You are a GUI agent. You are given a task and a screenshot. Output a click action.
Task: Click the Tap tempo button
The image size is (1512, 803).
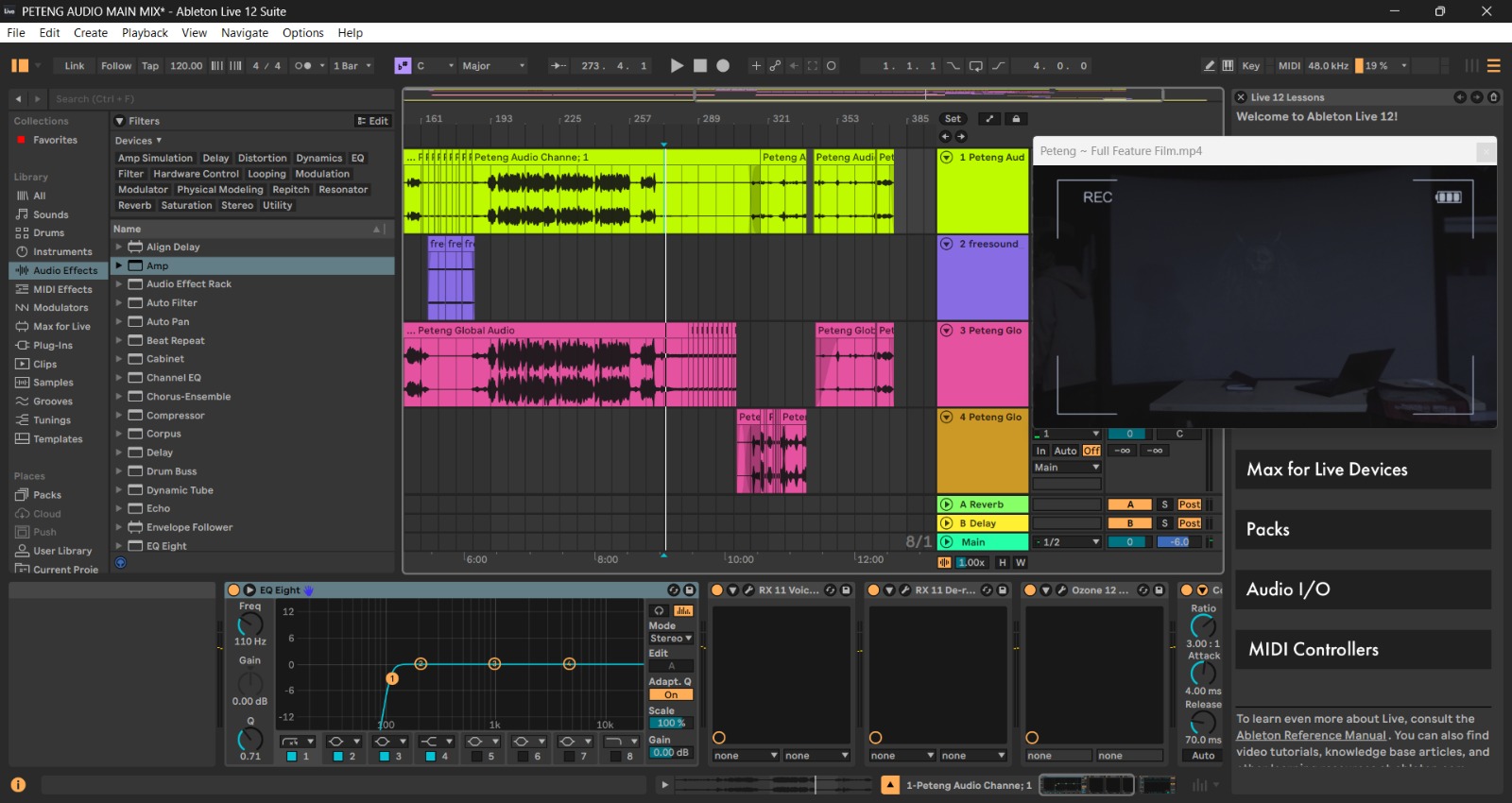(150, 66)
